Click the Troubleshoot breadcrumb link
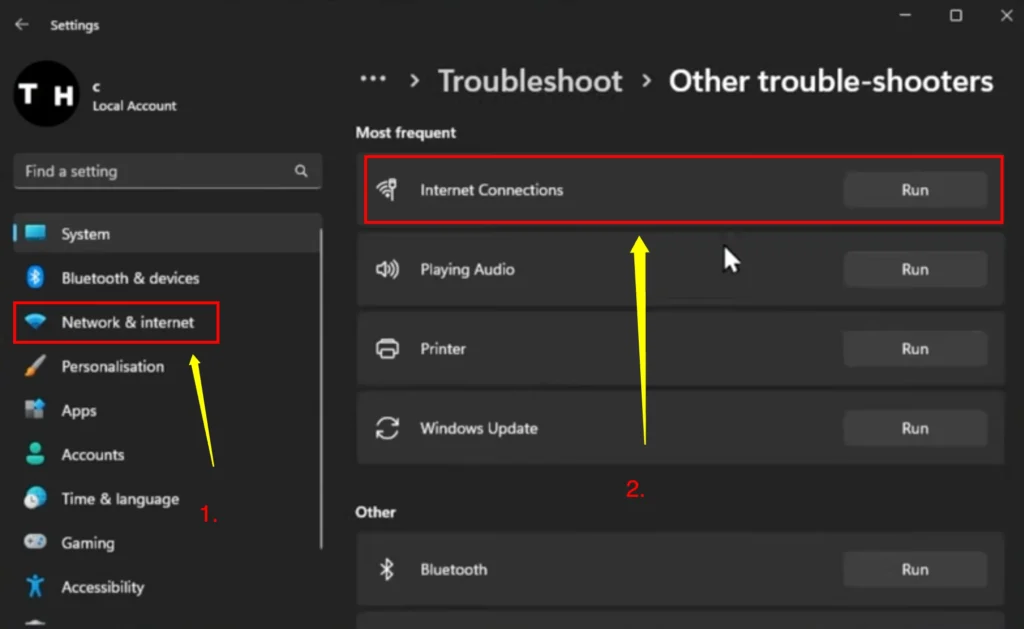 pos(530,81)
